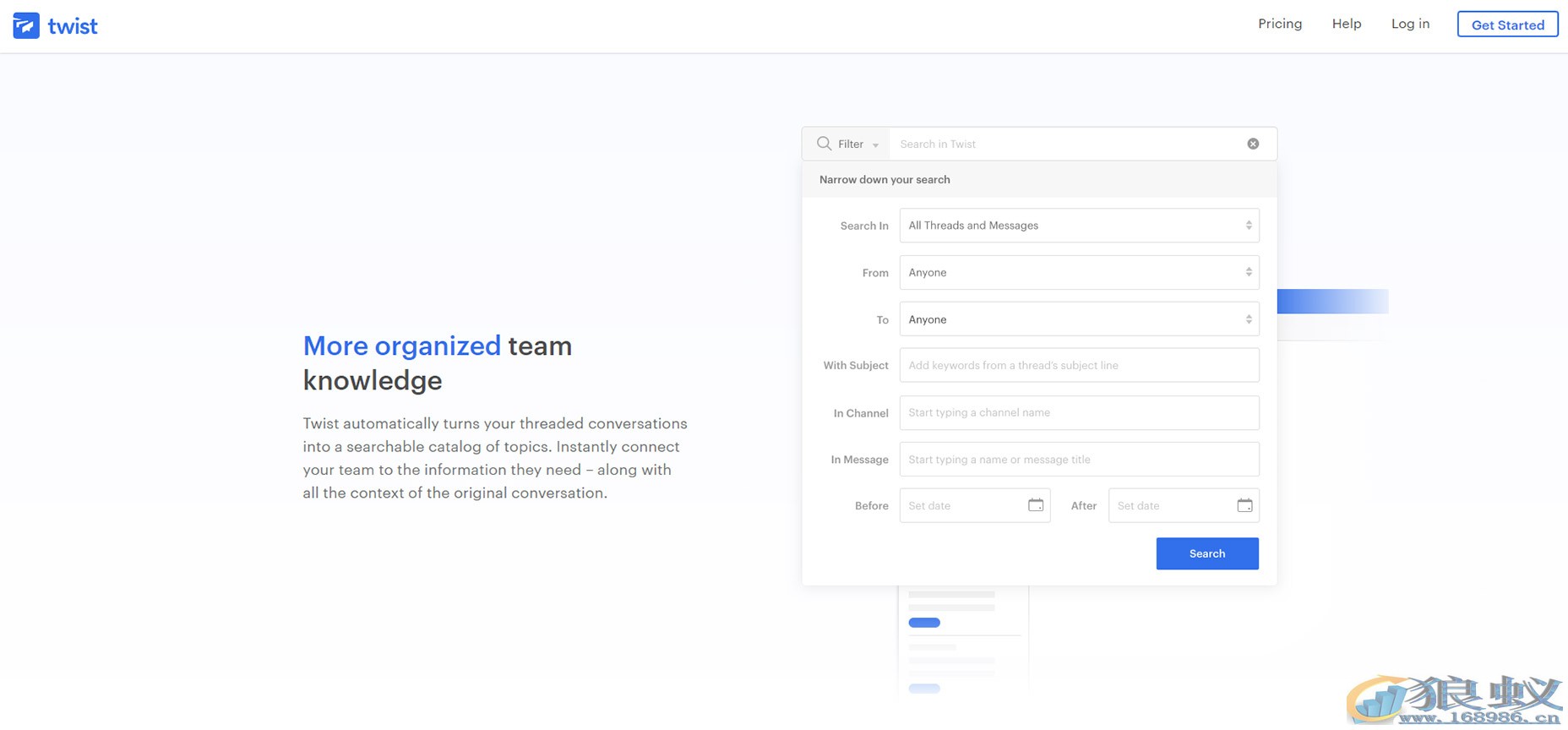Expand the From Anyone dropdown
Viewport: 1568px width, 730px height.
1079,272
